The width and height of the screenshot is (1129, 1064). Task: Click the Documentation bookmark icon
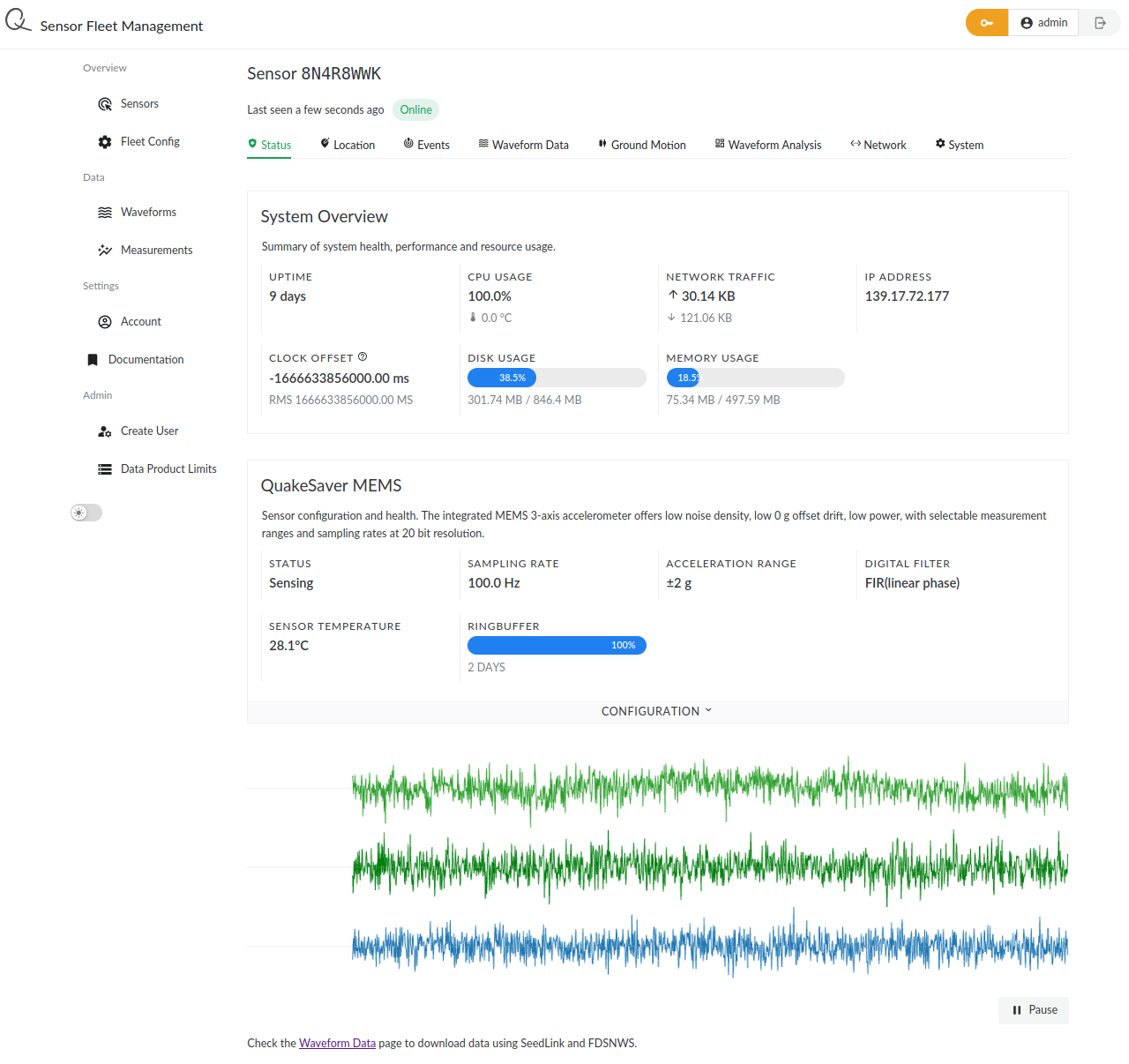93,360
